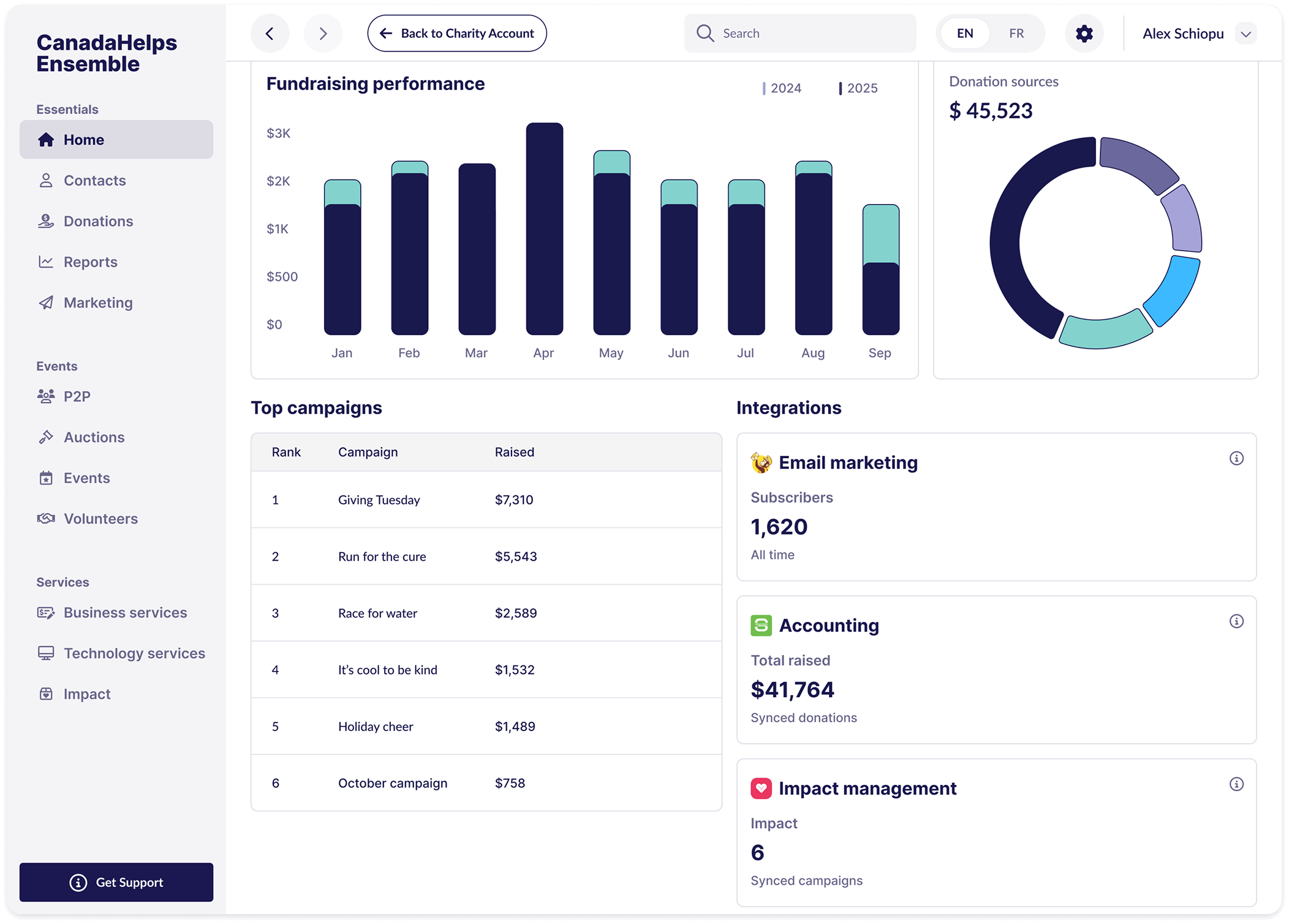This screenshot has width=1289, height=924.
Task: Click Back to Charity Account button
Action: (x=457, y=34)
